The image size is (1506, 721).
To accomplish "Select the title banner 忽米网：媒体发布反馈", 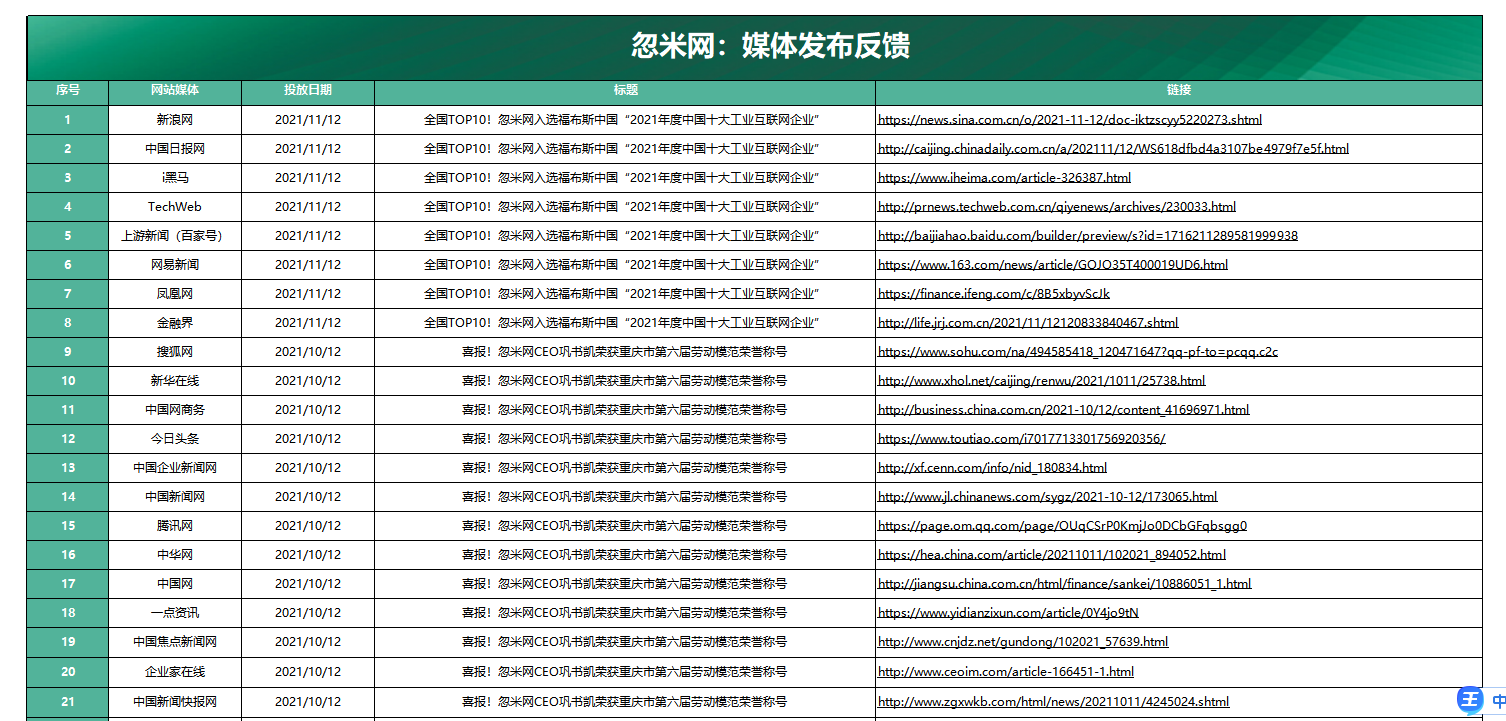I will point(769,46).
